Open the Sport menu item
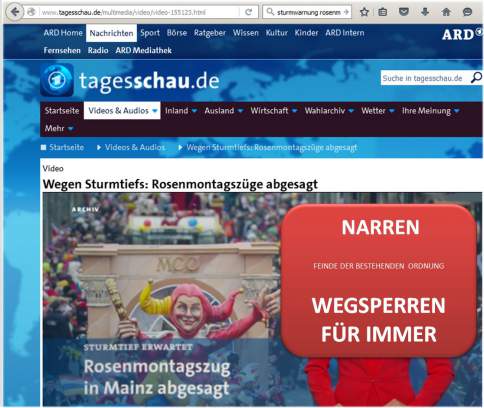Image resolution: width=484 pixels, height=408 pixels. [150, 33]
